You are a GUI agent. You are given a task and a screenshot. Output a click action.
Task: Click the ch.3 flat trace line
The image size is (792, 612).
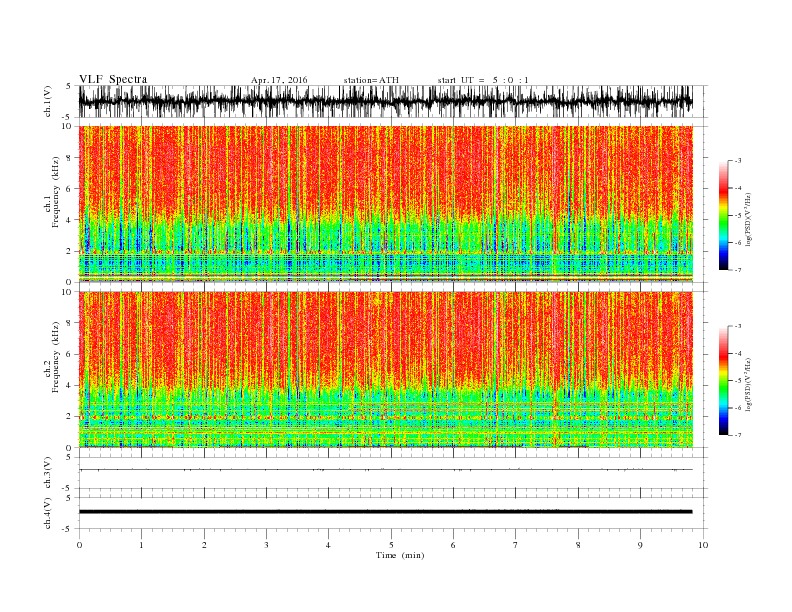click(385, 470)
